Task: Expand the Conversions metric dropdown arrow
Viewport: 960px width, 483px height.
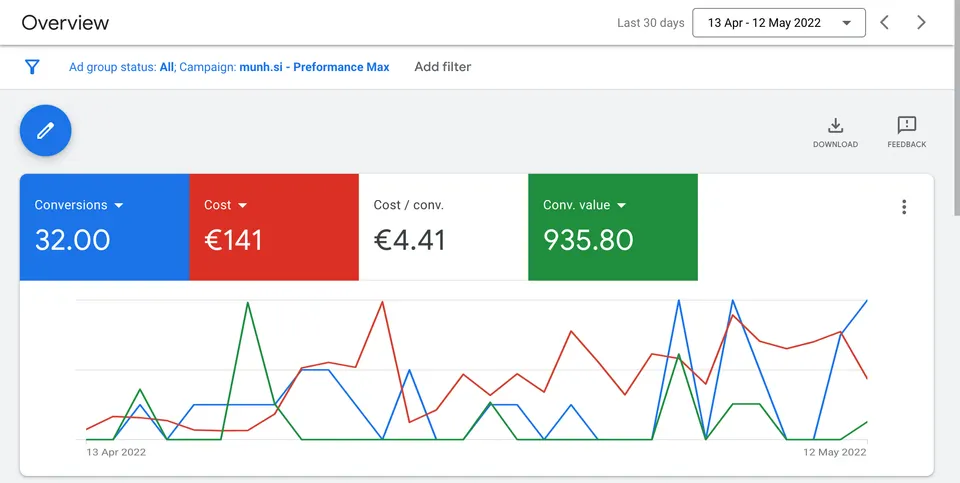Action: point(119,206)
